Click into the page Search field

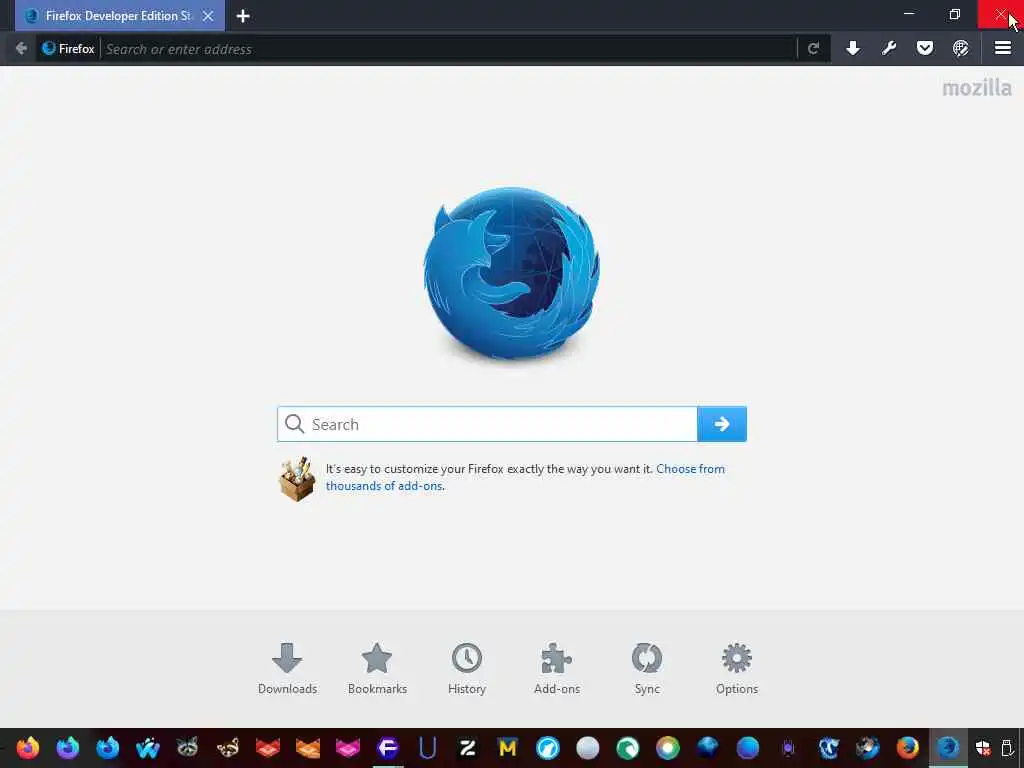(x=487, y=424)
